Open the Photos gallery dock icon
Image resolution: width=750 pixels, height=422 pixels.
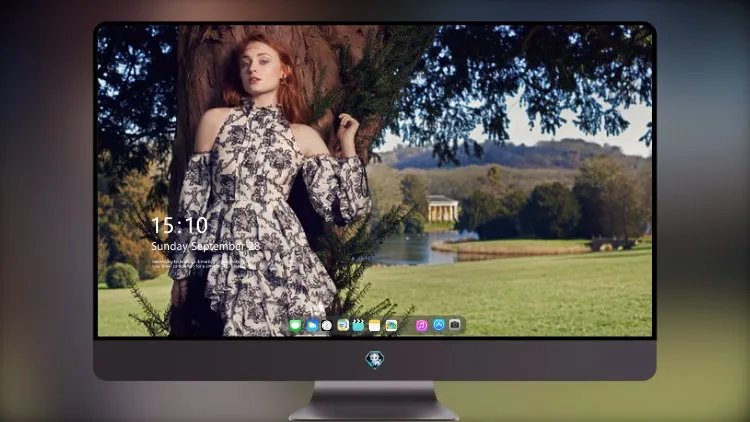coord(391,326)
